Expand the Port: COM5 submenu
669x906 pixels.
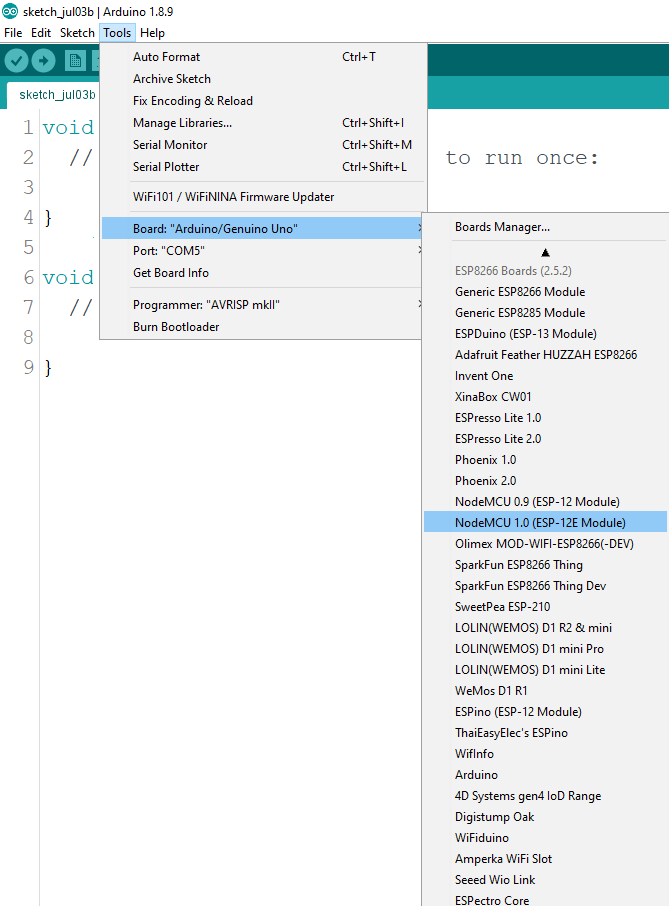point(263,251)
